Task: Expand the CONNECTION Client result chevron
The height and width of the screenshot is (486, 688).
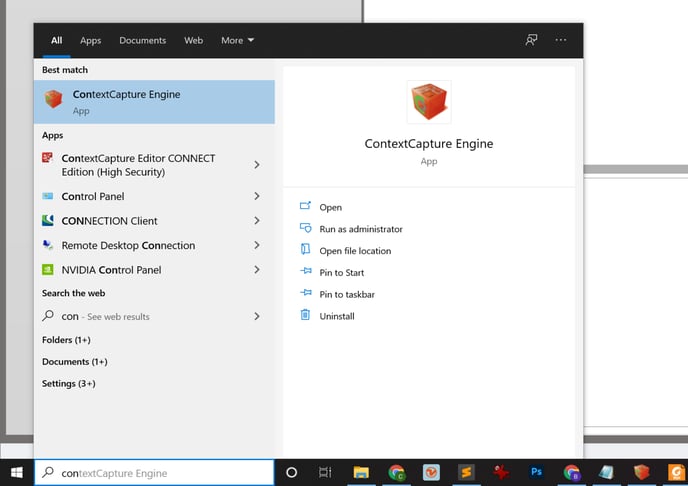Action: pyautogui.click(x=257, y=221)
